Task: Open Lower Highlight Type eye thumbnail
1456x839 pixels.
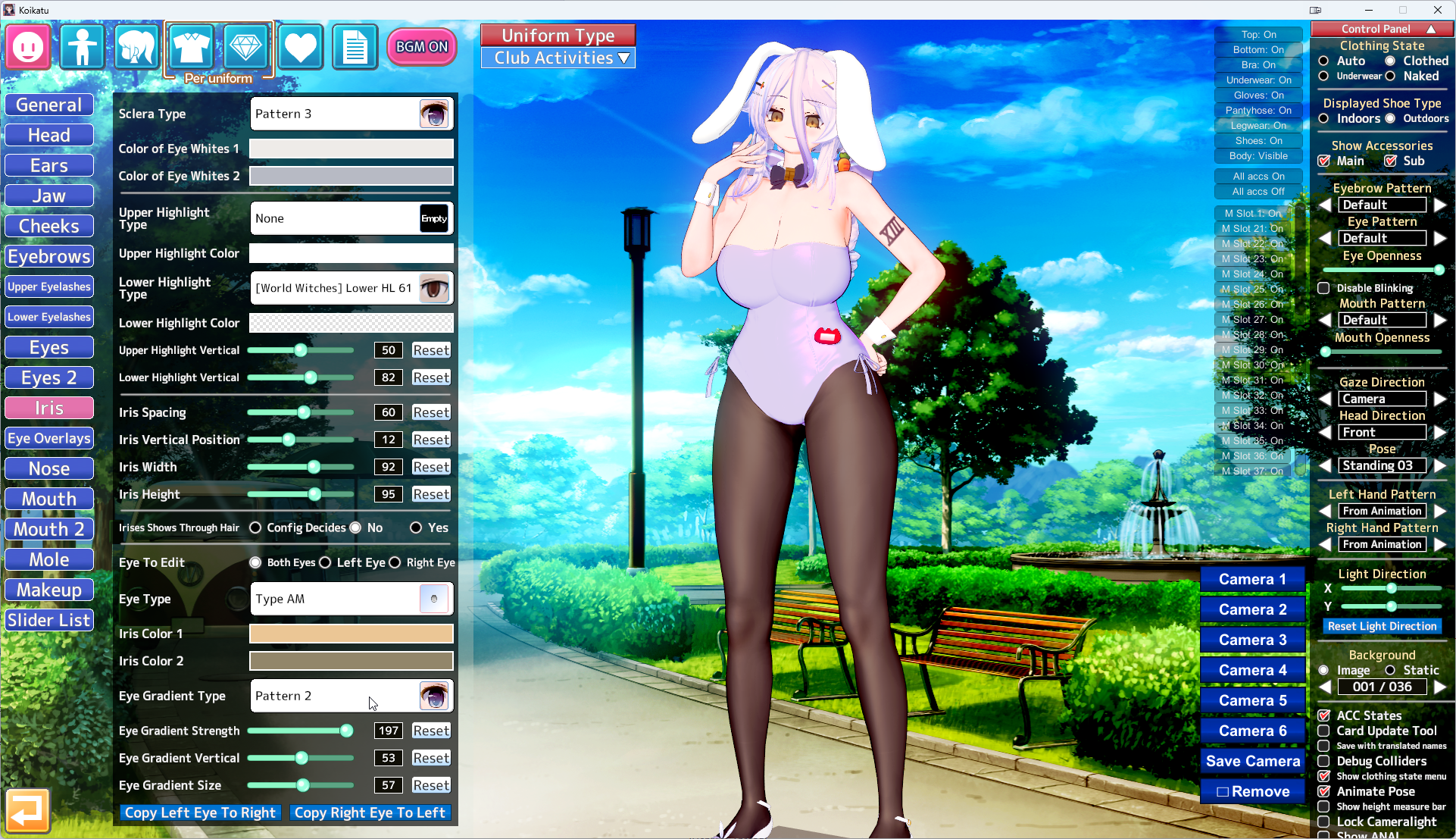Action: pos(434,288)
